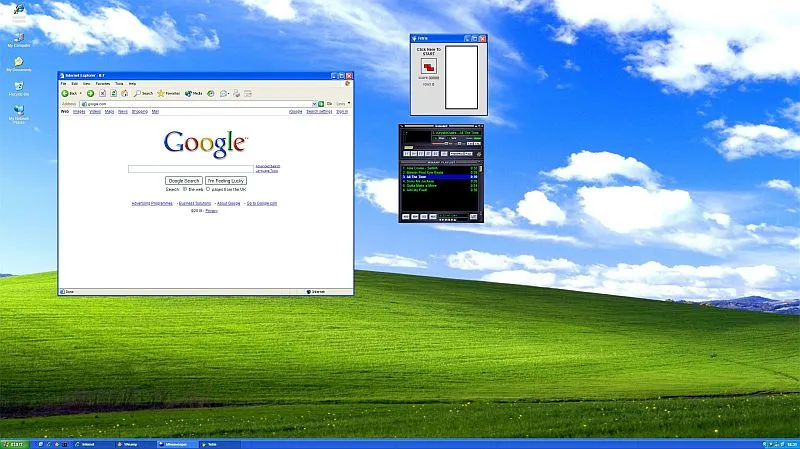800x449 pixels.
Task: Go to the Home page icon in Internet Explorer
Action: point(124,93)
